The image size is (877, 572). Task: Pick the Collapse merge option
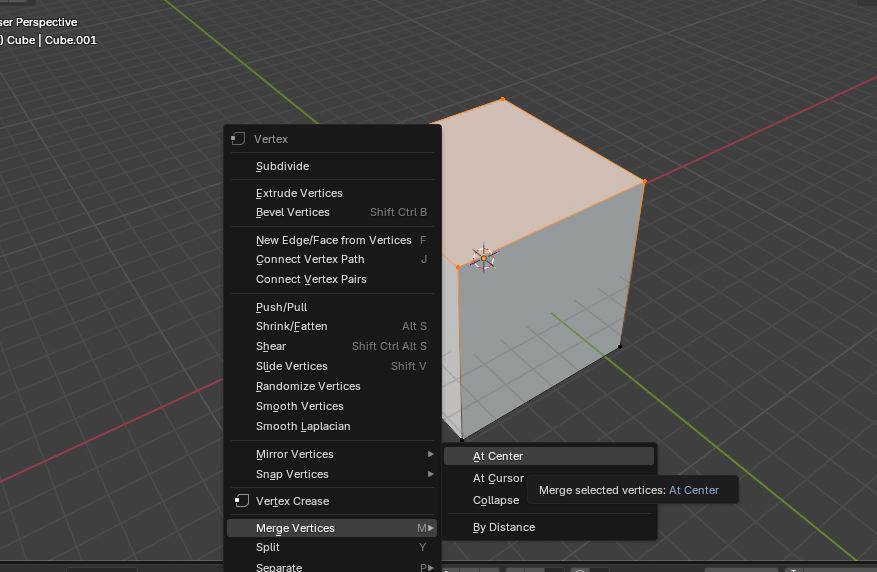496,500
